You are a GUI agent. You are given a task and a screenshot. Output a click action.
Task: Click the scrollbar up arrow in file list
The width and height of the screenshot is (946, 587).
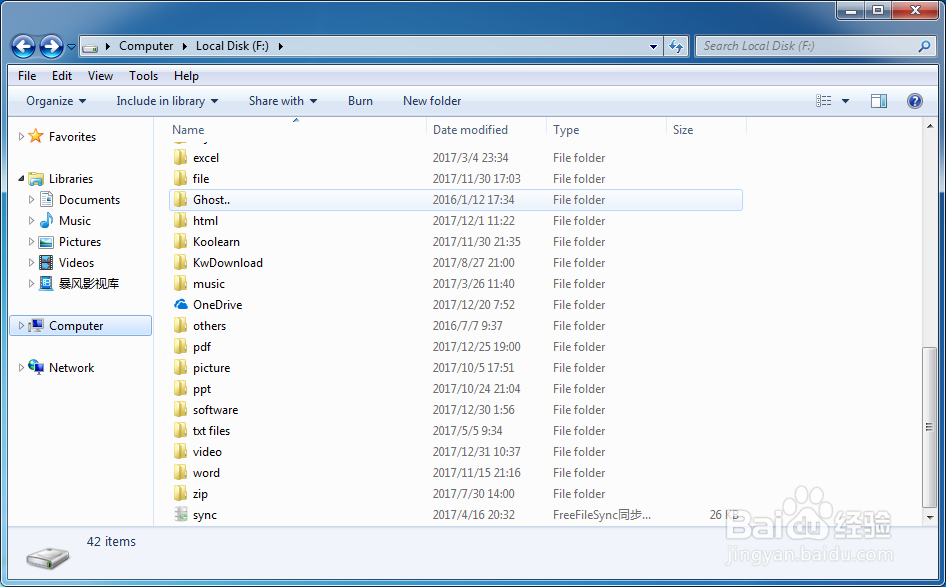[x=929, y=126]
